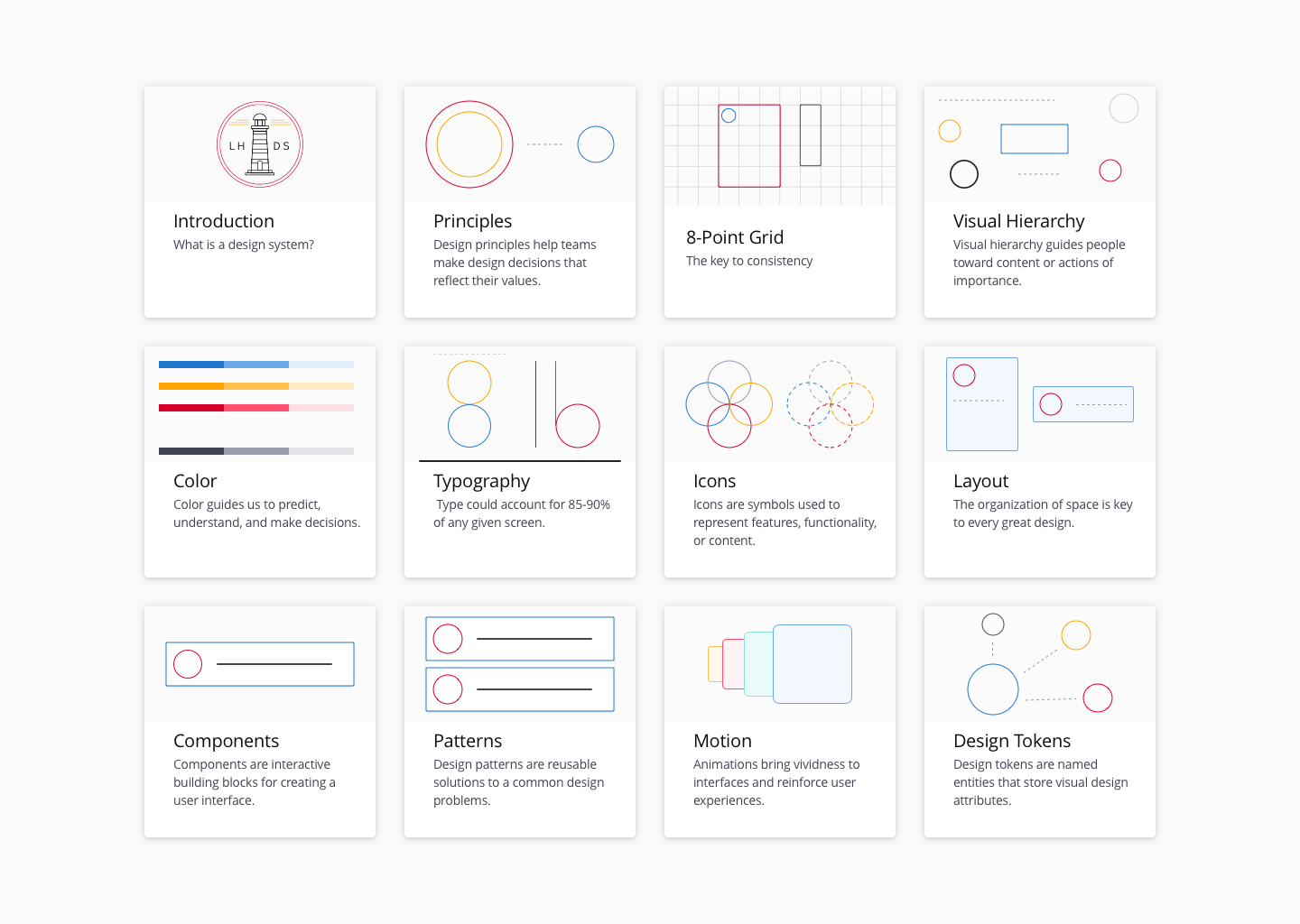Viewport: 1300px width, 924px height.
Task: Click the 8-Point Grid illustration
Action: [780, 145]
